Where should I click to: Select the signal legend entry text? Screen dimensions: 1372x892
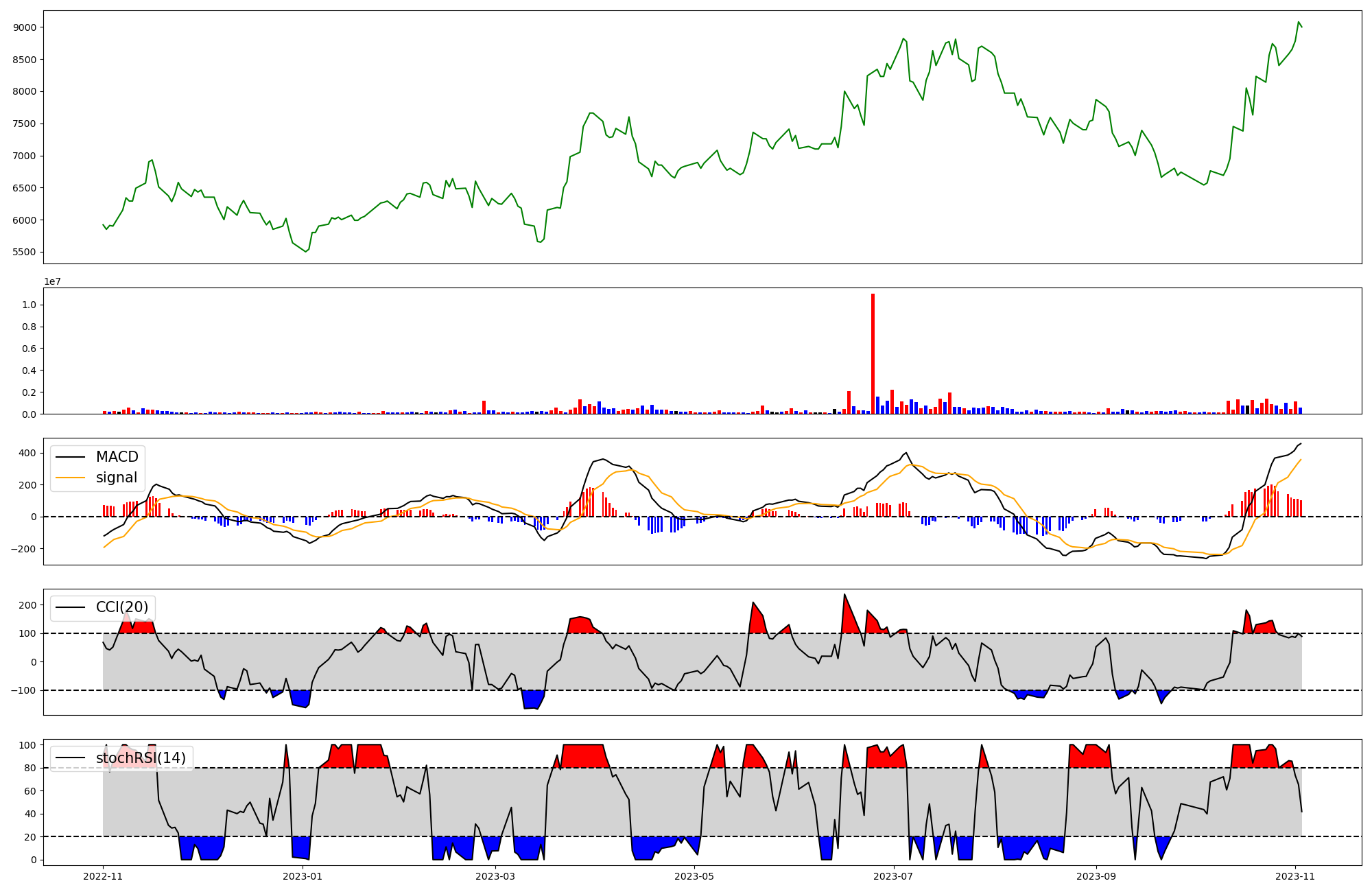point(116,478)
